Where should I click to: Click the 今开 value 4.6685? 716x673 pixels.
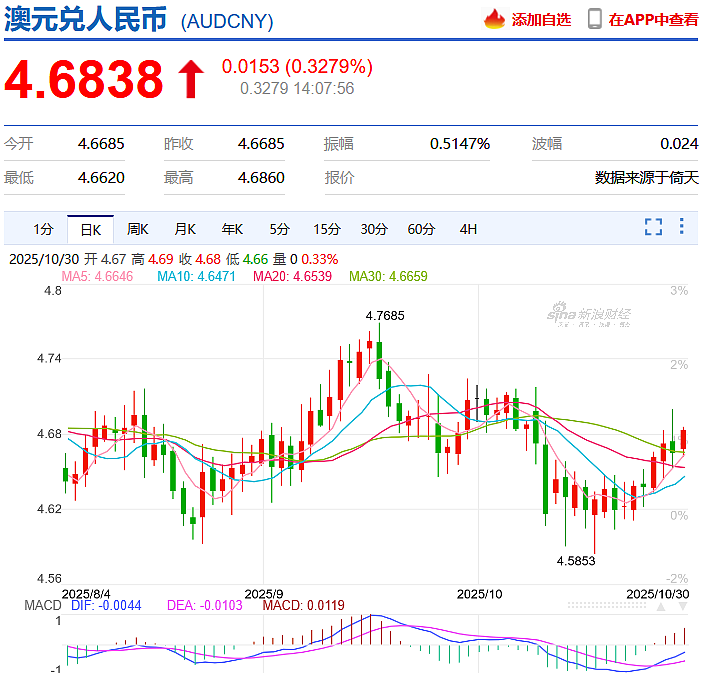(101, 144)
